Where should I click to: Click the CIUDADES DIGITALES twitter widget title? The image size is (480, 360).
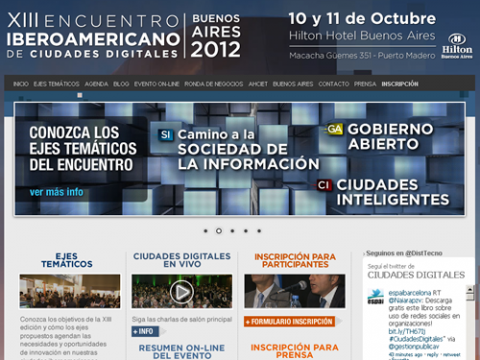(416, 275)
